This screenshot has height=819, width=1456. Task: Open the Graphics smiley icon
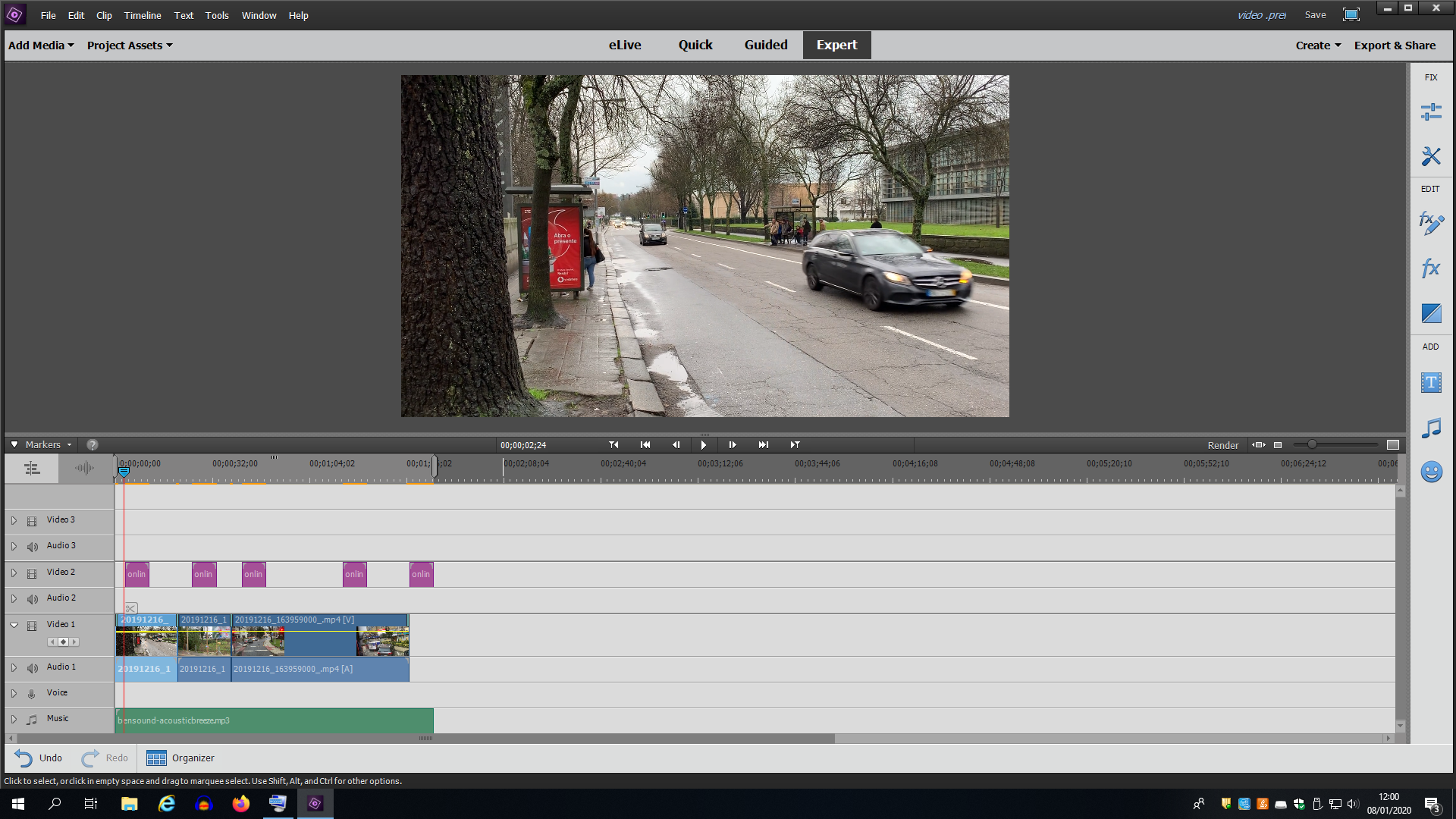click(x=1431, y=472)
